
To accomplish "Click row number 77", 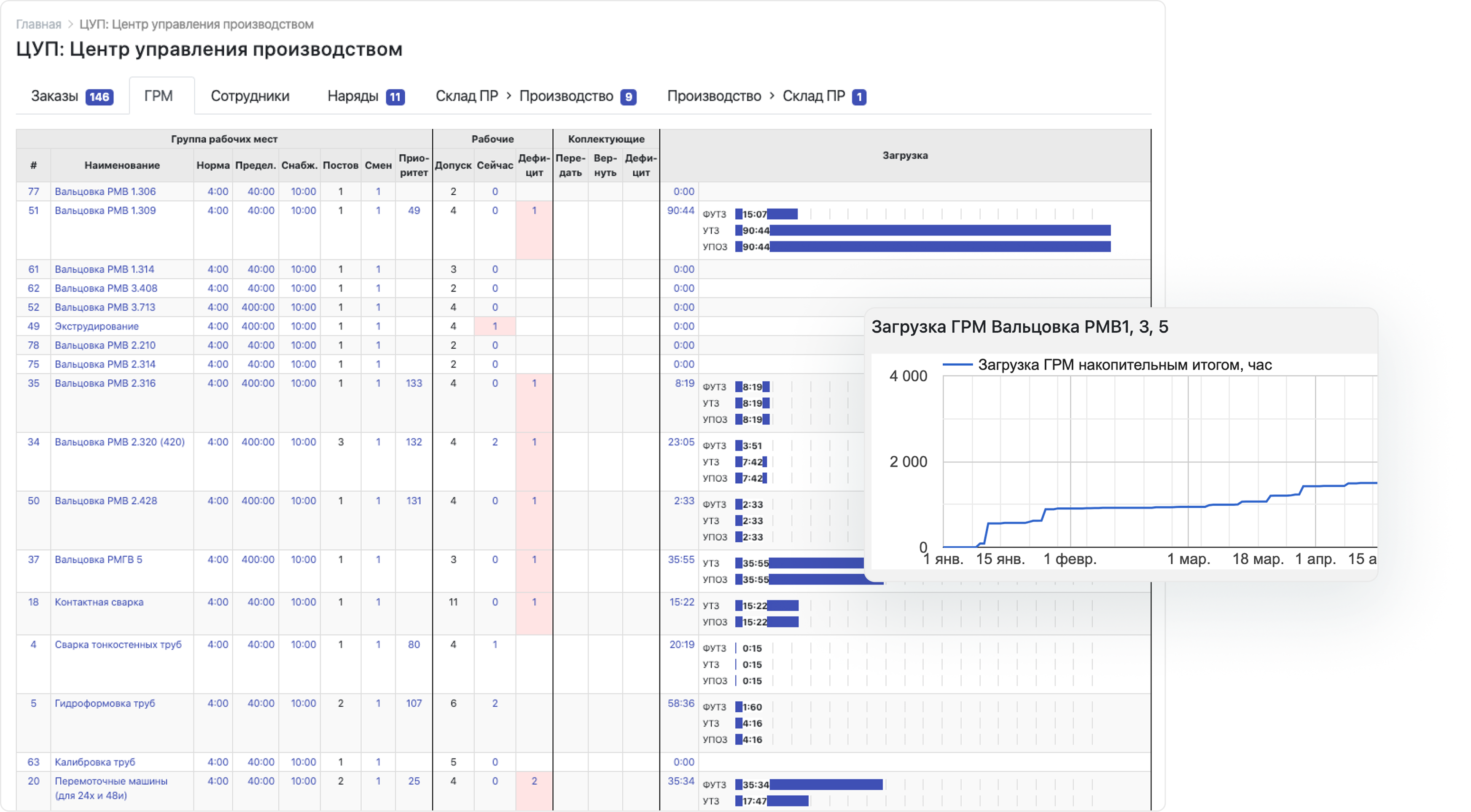I will click(34, 191).
